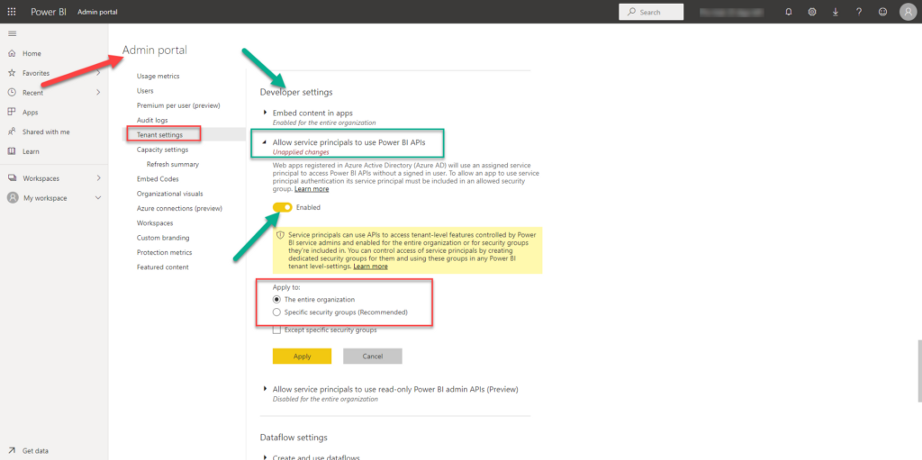Click the gray Cancel button
This screenshot has height=460, width=922.
click(373, 356)
